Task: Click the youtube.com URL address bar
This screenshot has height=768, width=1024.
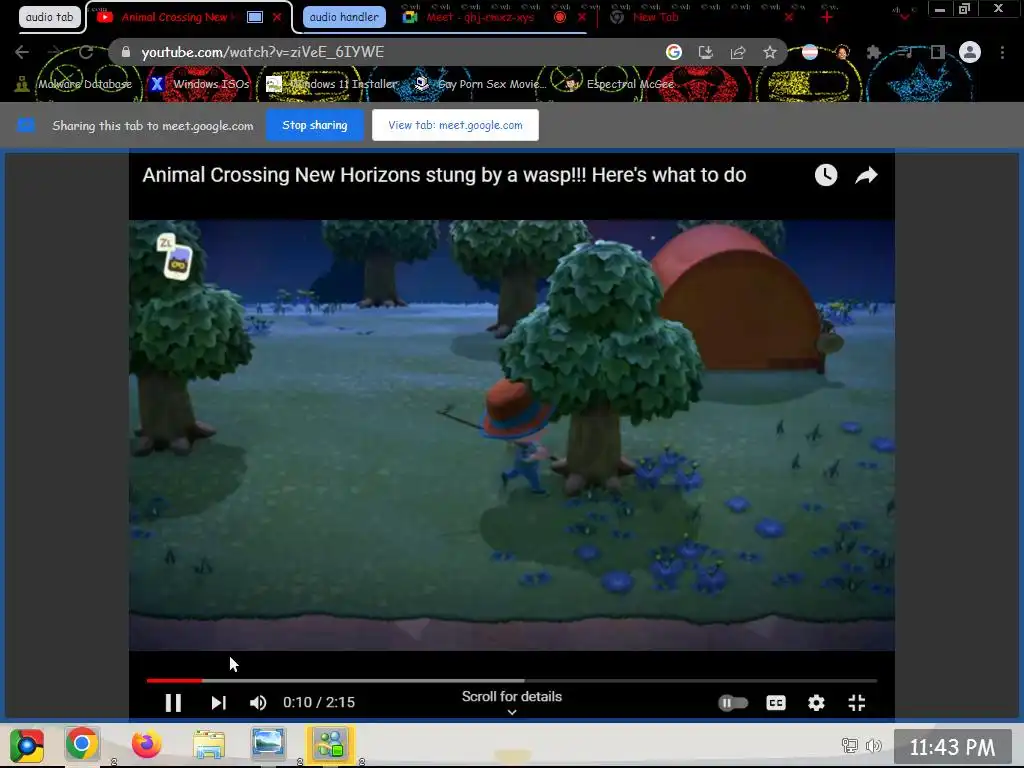Action: point(392,52)
